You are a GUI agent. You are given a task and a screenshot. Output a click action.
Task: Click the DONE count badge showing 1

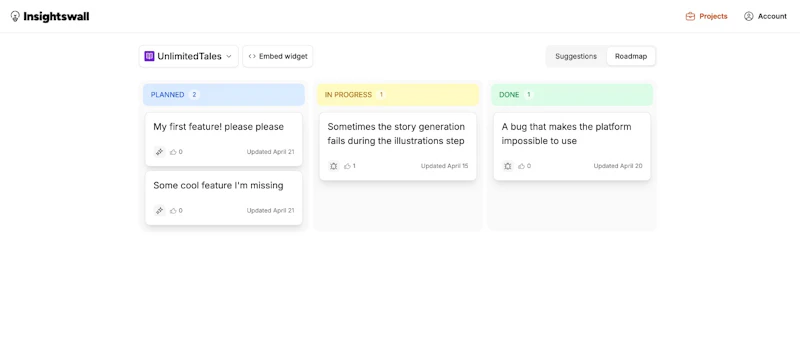529,95
